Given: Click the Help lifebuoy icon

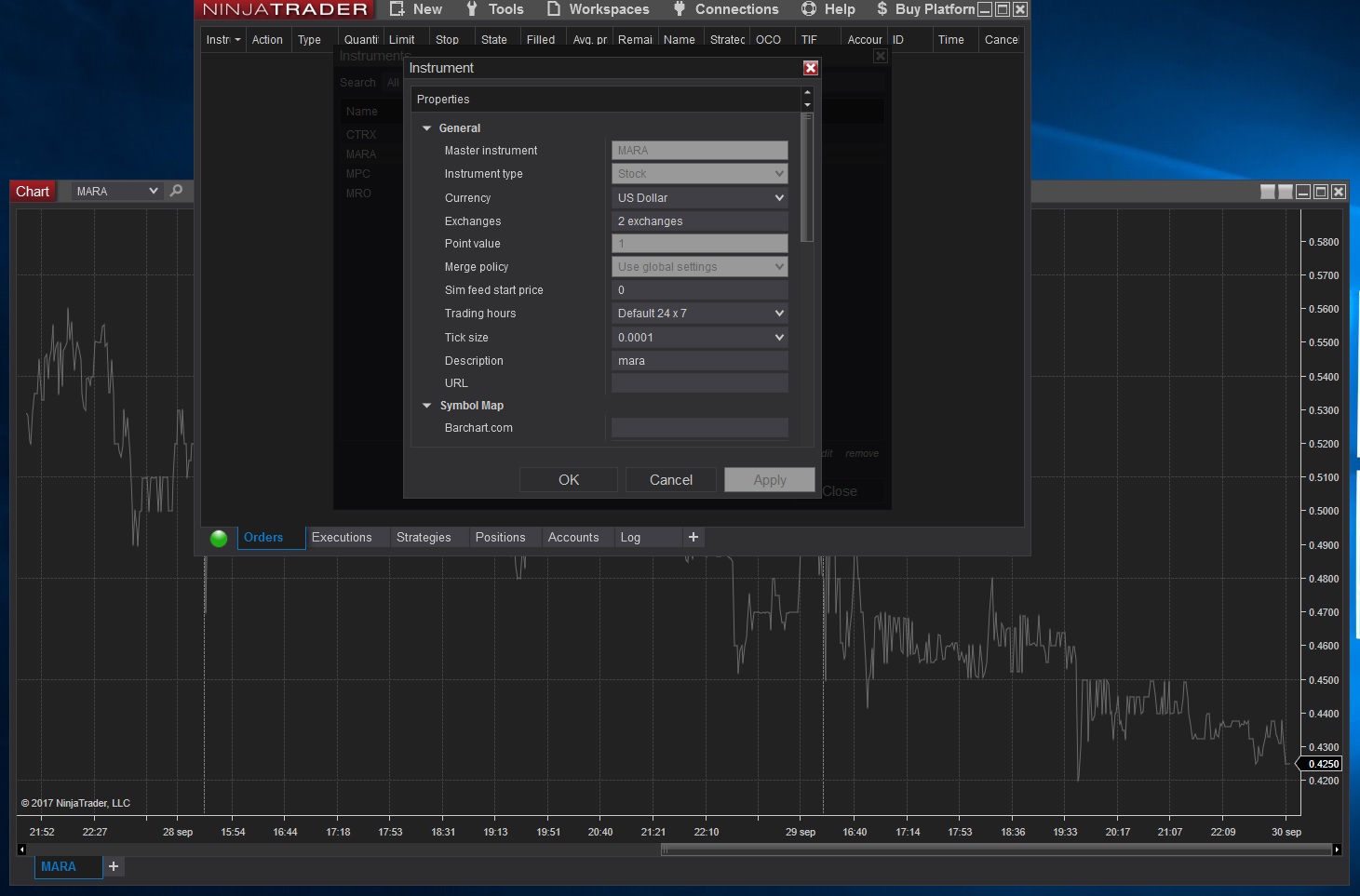Looking at the screenshot, I should pos(809,9).
